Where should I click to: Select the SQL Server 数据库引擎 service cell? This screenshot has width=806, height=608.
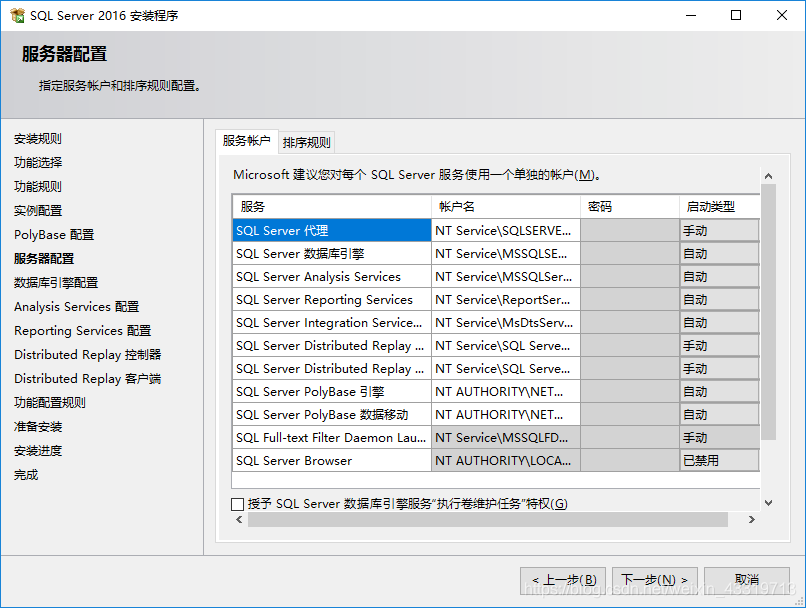[x=332, y=254]
